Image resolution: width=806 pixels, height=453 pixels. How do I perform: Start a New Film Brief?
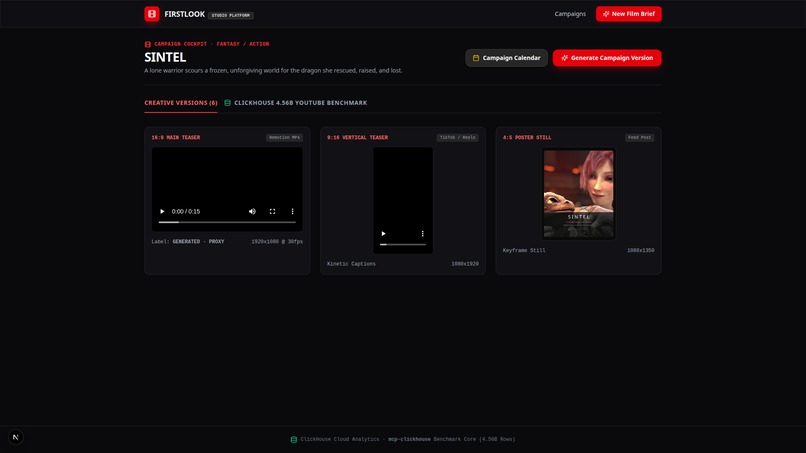click(x=629, y=14)
